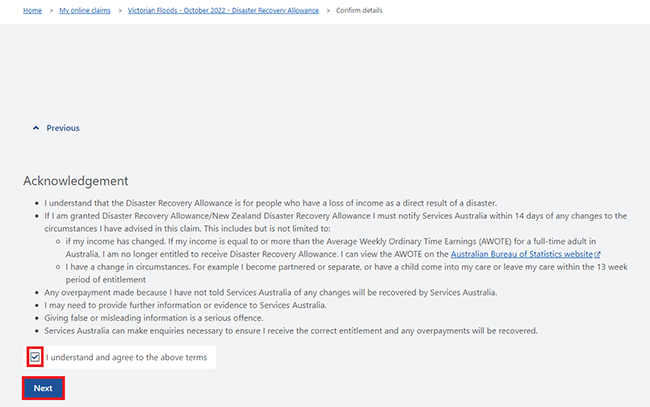This screenshot has width=650, height=407.
Task: Click the 'I may need to provide further information' line
Action: (185, 305)
